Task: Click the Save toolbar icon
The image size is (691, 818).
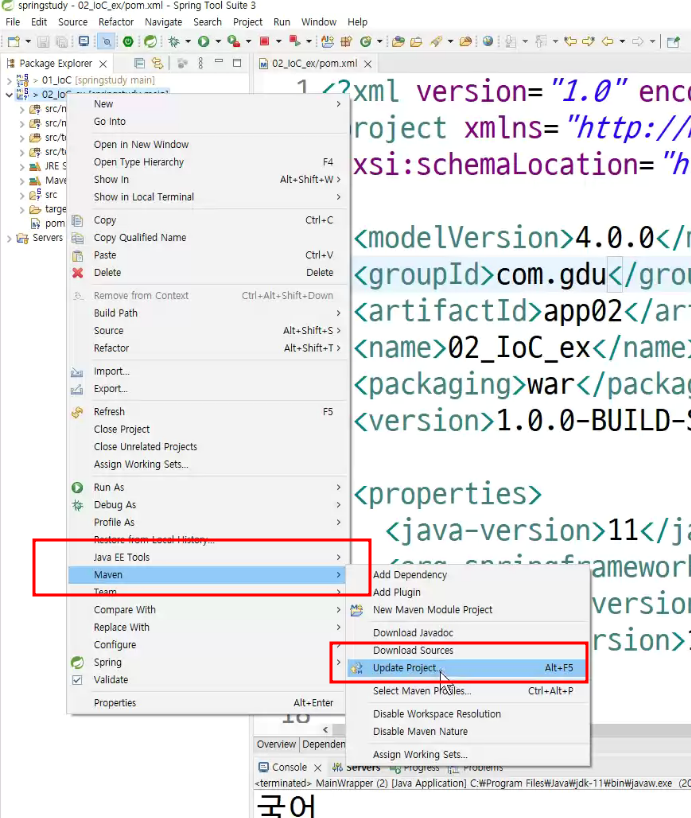Action: pos(43,42)
